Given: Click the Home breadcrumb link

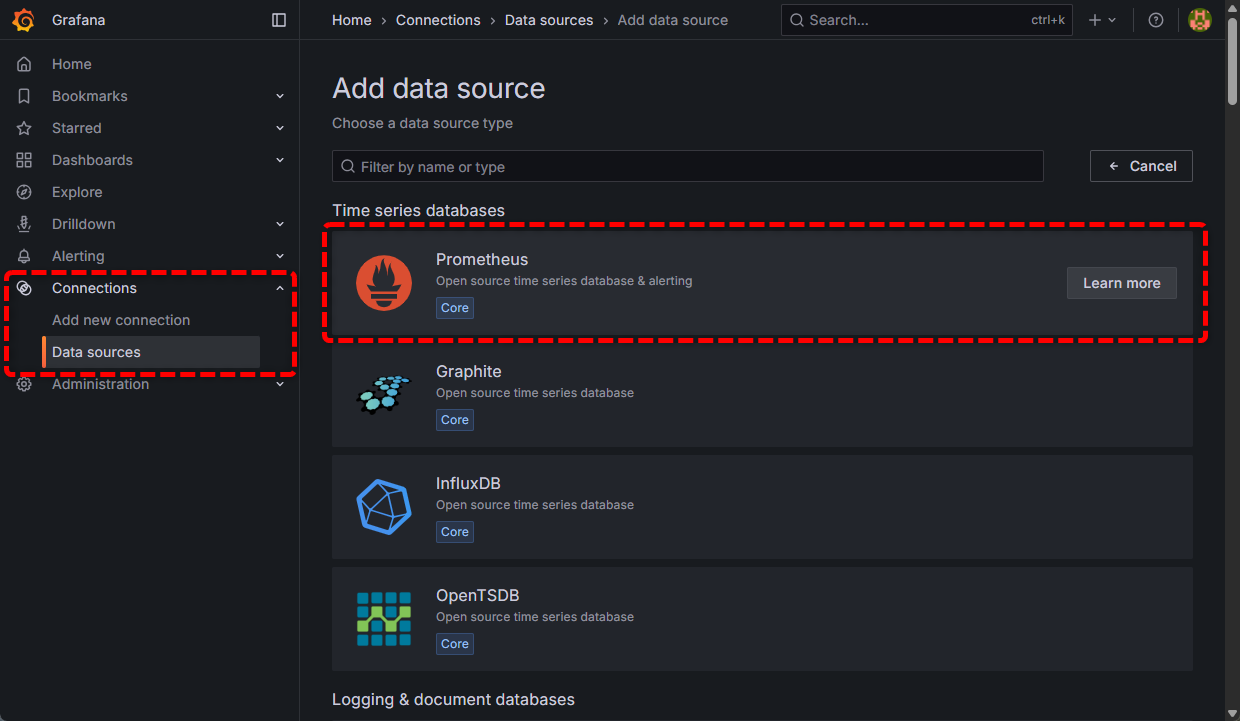Looking at the screenshot, I should [352, 20].
